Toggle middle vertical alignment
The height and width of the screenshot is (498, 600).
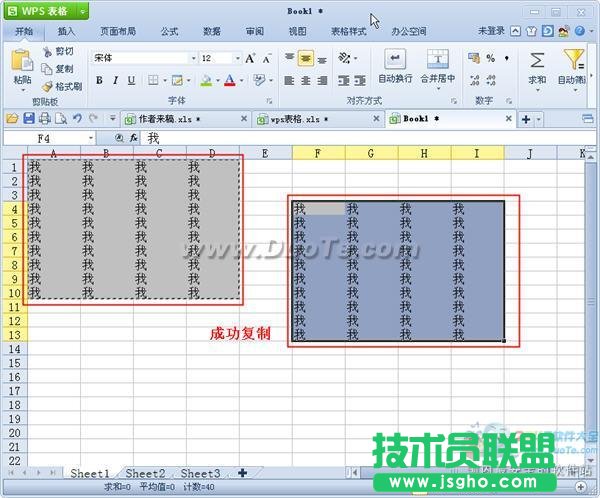(306, 59)
